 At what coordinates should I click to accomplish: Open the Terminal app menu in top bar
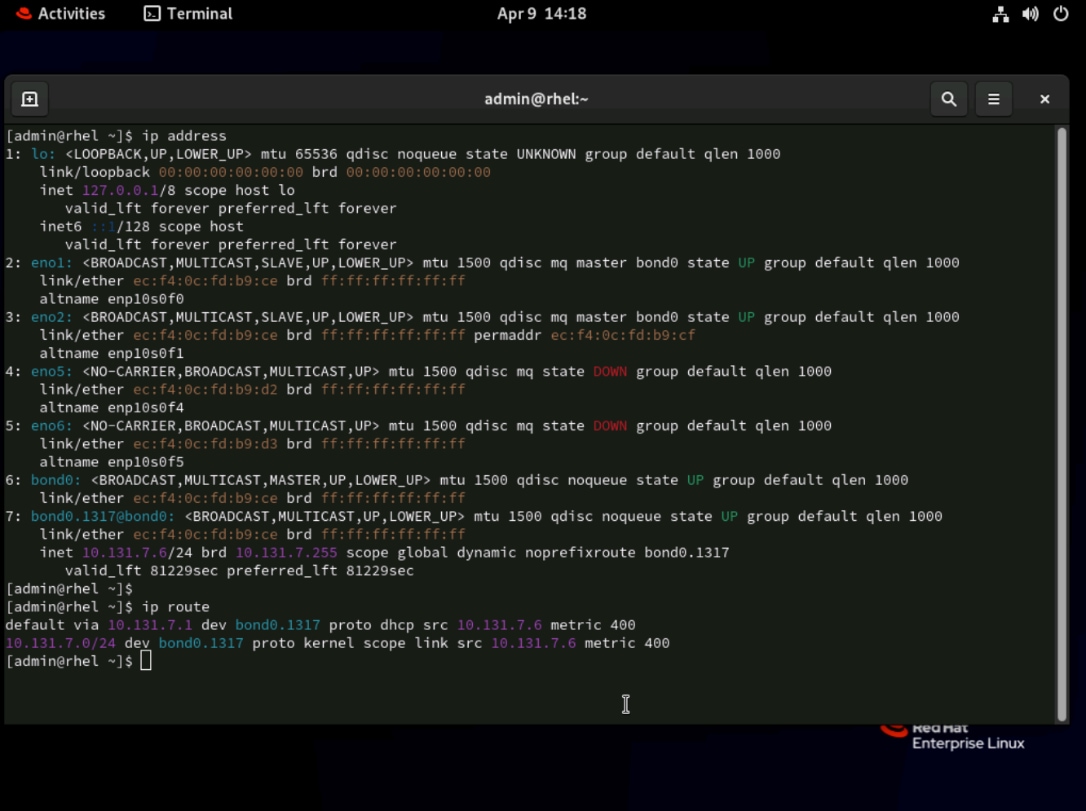click(x=188, y=13)
